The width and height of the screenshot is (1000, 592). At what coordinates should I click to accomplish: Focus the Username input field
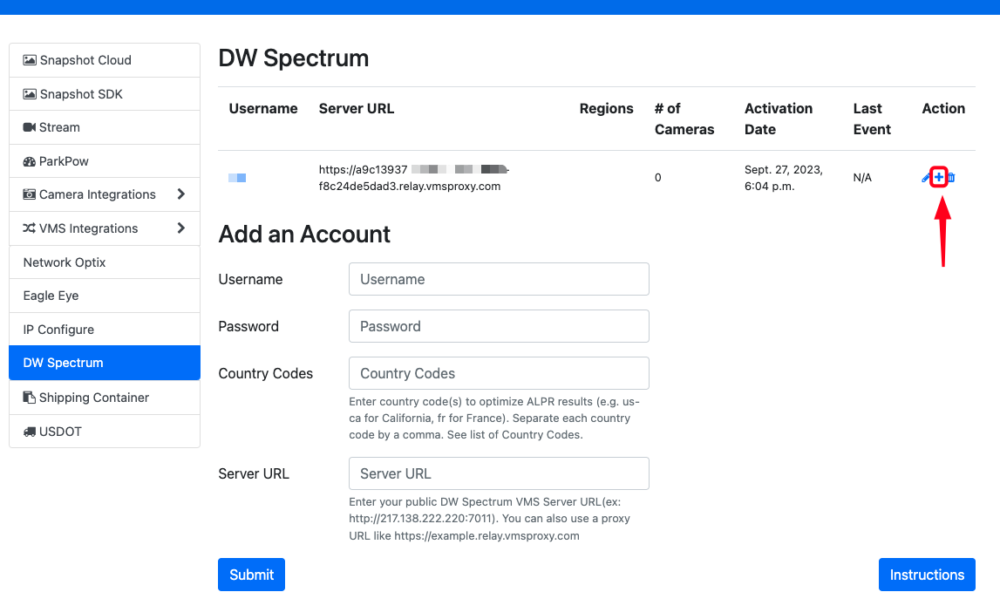(499, 279)
